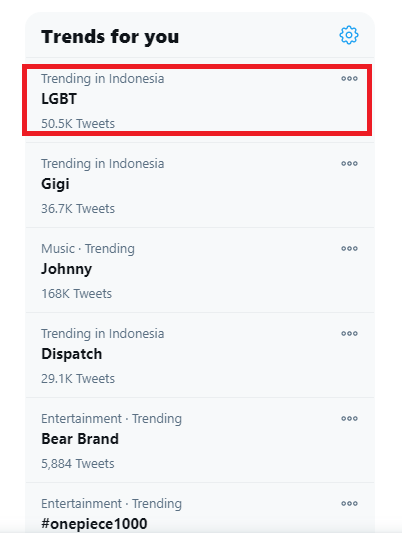The image size is (402, 533).
Task: Select the 5,884 Tweets count
Action: click(x=77, y=463)
